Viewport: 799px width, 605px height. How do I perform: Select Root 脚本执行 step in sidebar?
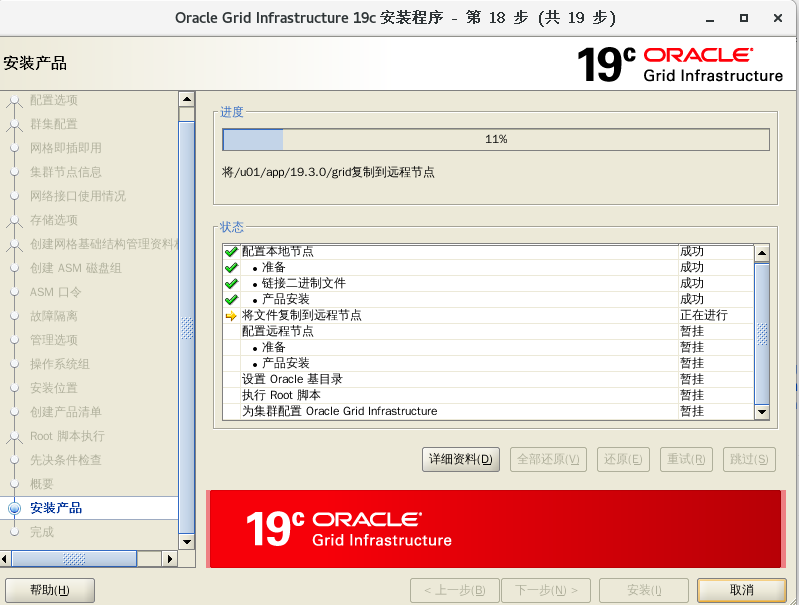point(67,436)
